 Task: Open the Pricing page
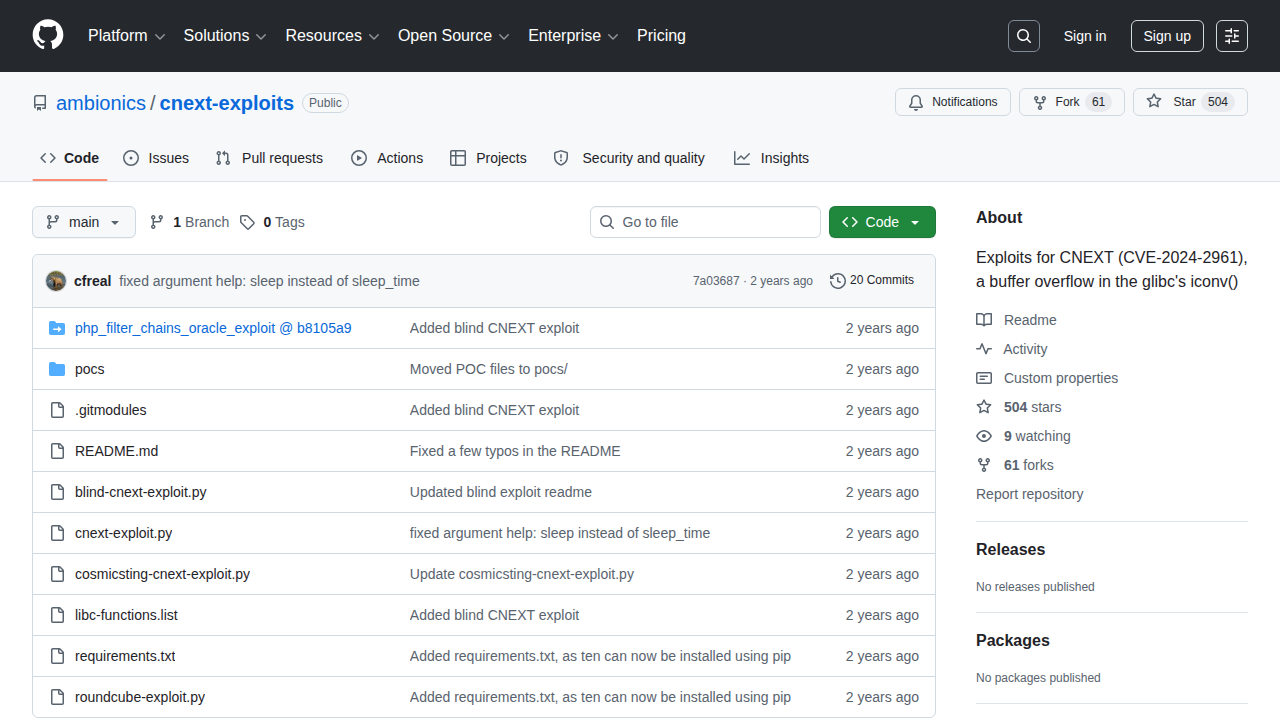(x=661, y=36)
